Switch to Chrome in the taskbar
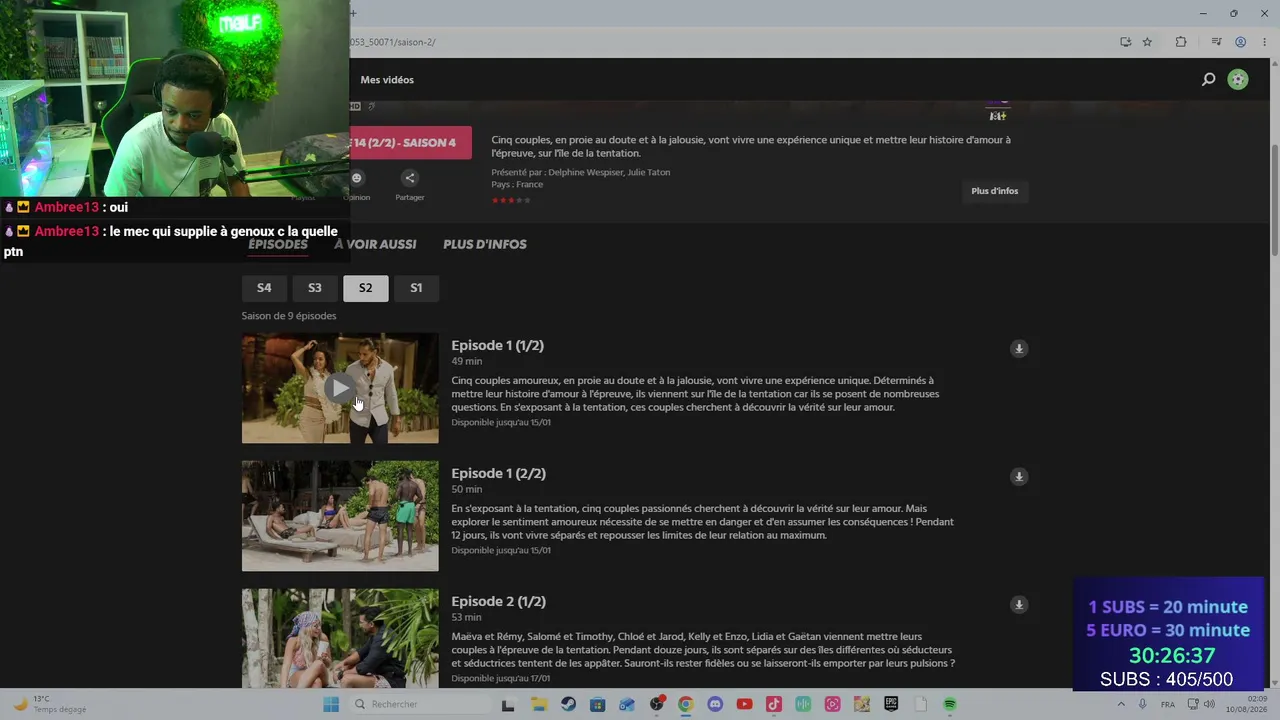The height and width of the screenshot is (720, 1280). point(685,704)
